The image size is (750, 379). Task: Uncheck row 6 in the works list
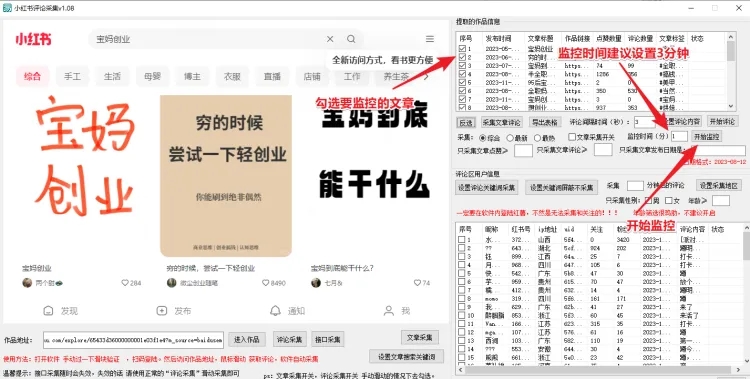462,90
